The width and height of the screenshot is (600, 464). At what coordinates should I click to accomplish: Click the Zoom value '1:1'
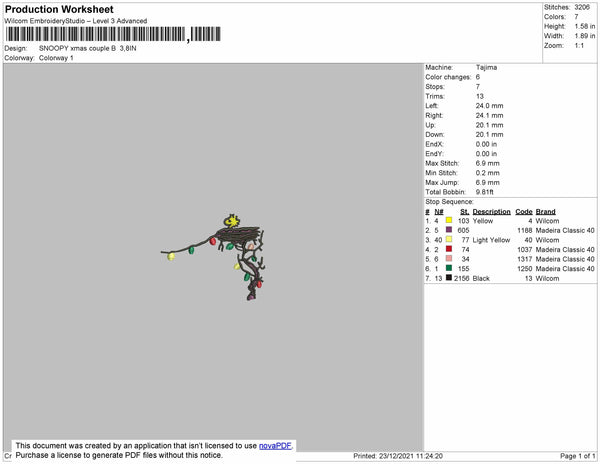click(x=579, y=46)
